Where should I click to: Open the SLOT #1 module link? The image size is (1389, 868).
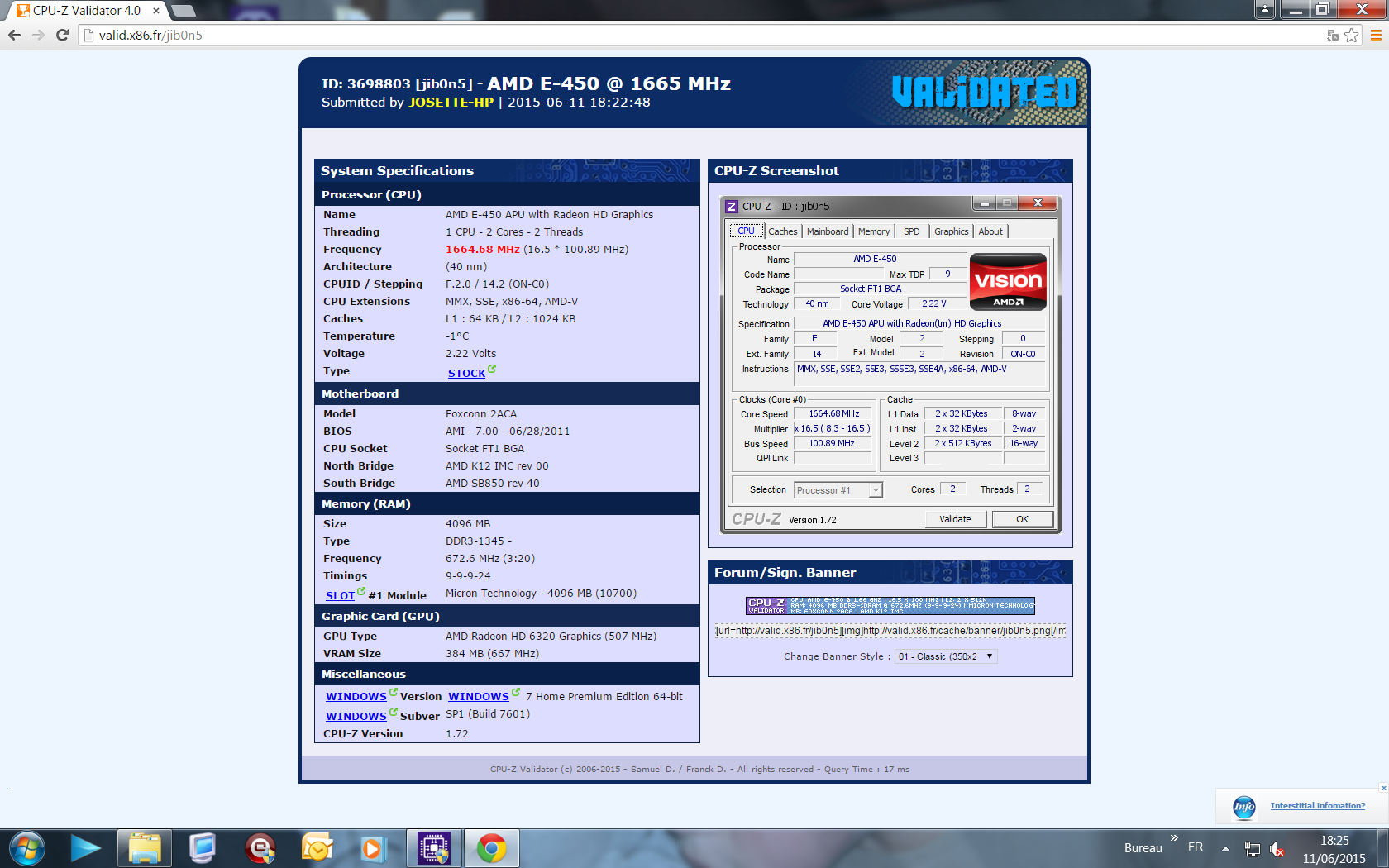(340, 595)
